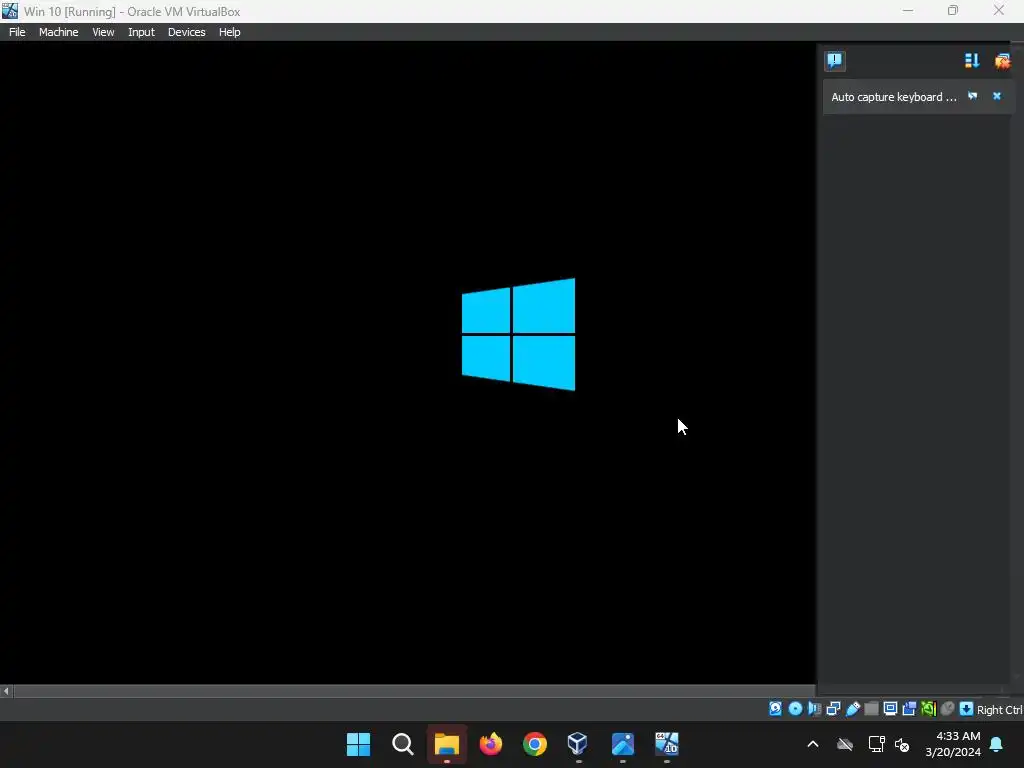The image size is (1024, 768).
Task: Click the dismiss all notifications icon
Action: coord(1002,61)
